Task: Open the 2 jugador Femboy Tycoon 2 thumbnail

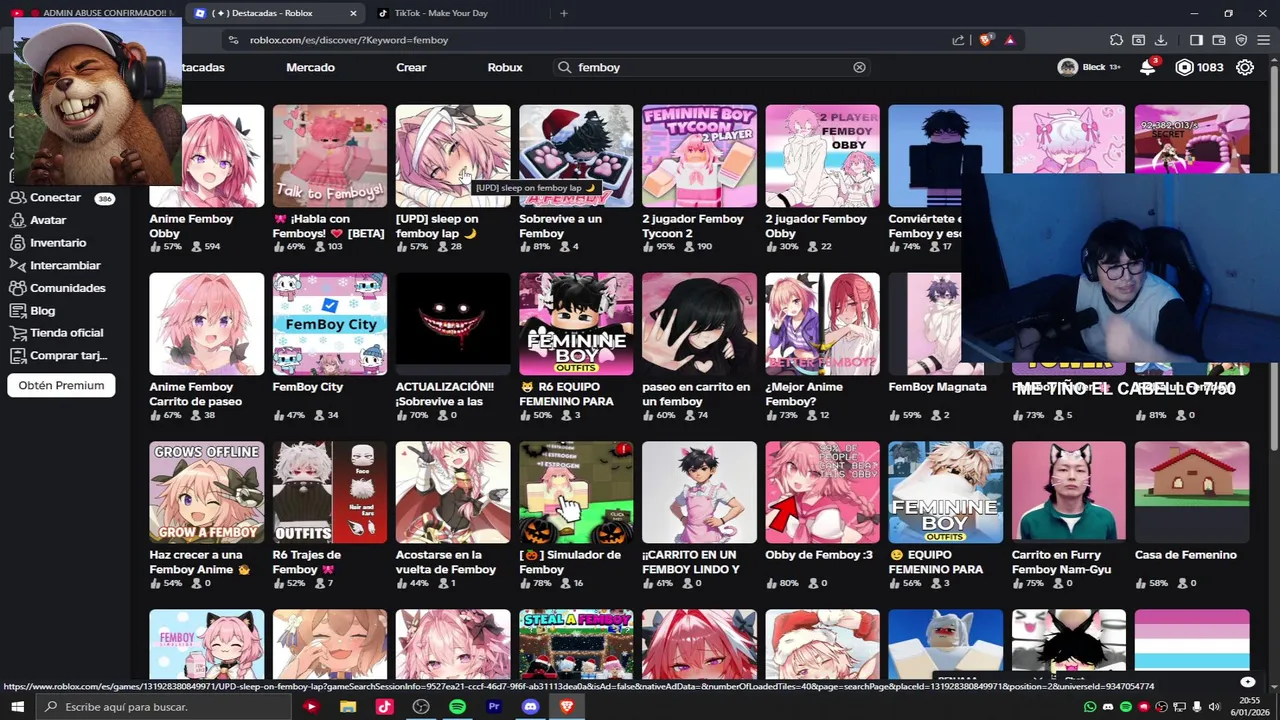Action: point(699,156)
